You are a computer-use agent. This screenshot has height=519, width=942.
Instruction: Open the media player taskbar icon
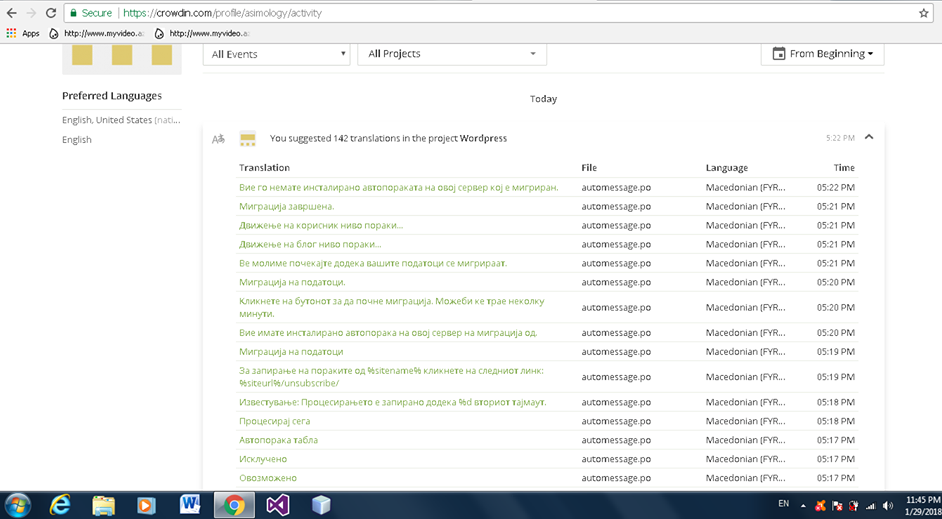point(147,505)
